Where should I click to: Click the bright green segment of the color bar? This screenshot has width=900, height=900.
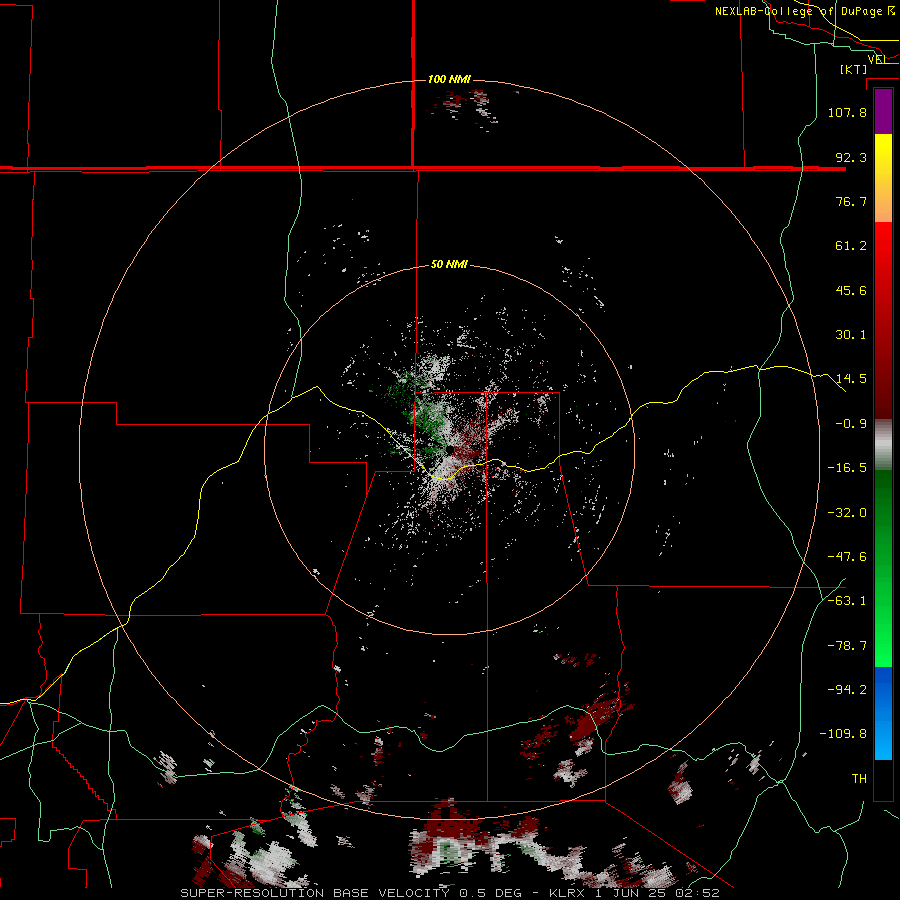(883, 568)
